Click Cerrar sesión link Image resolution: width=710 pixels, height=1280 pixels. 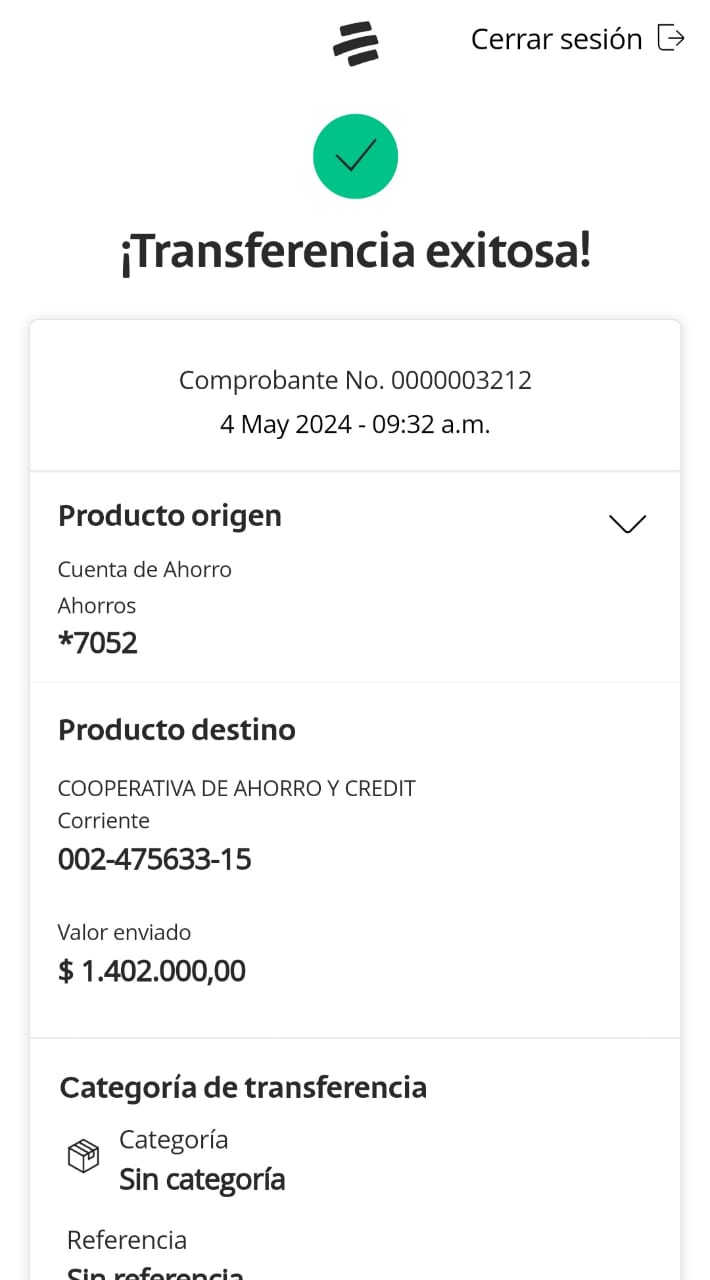pos(556,39)
